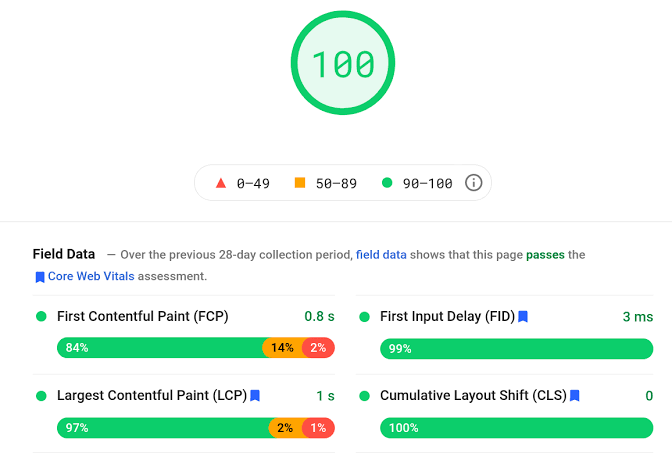672x457 pixels.
Task: Click the LCP 1% red bar segment
Action: 318,428
